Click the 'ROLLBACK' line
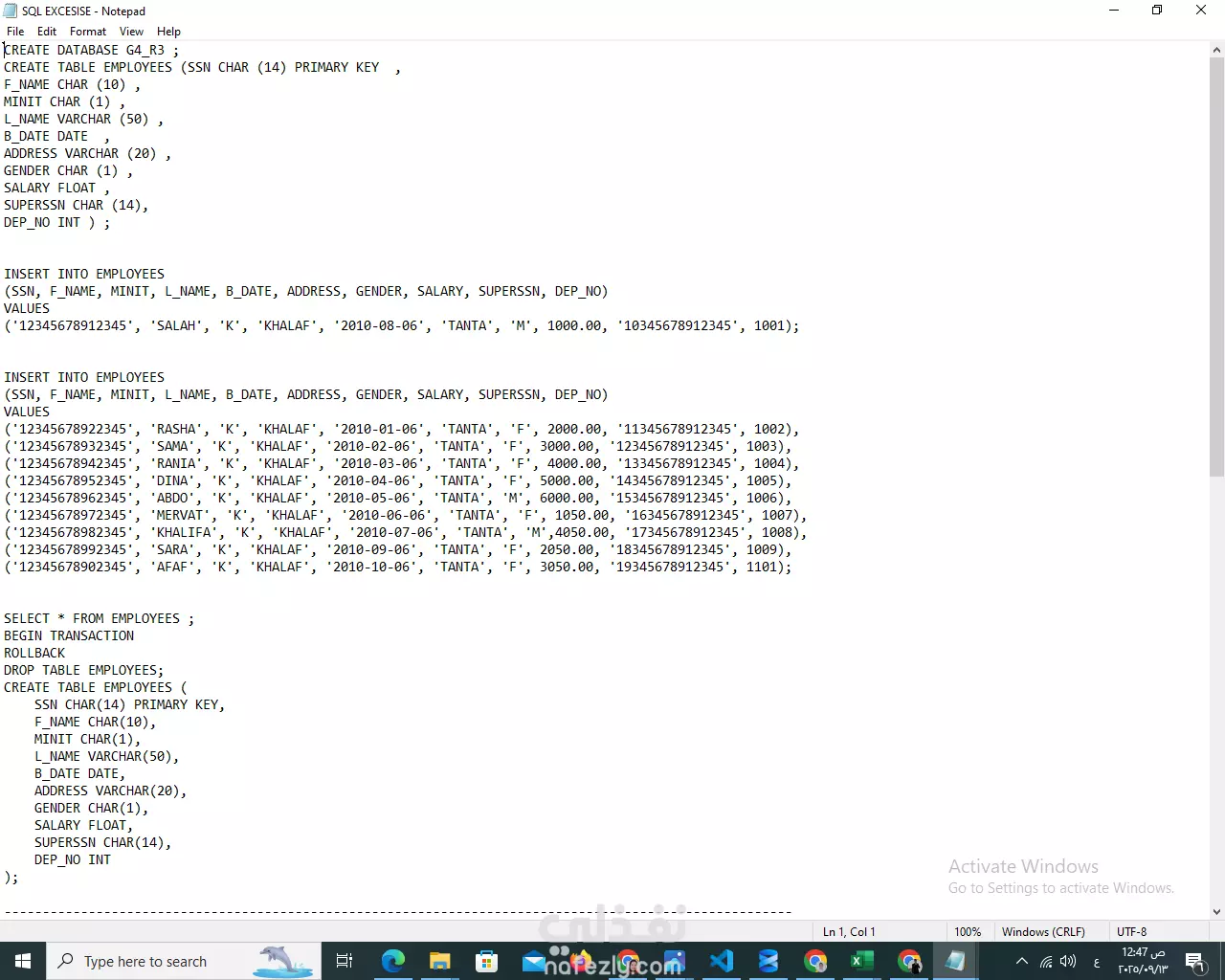The height and width of the screenshot is (980, 1225). coord(34,653)
